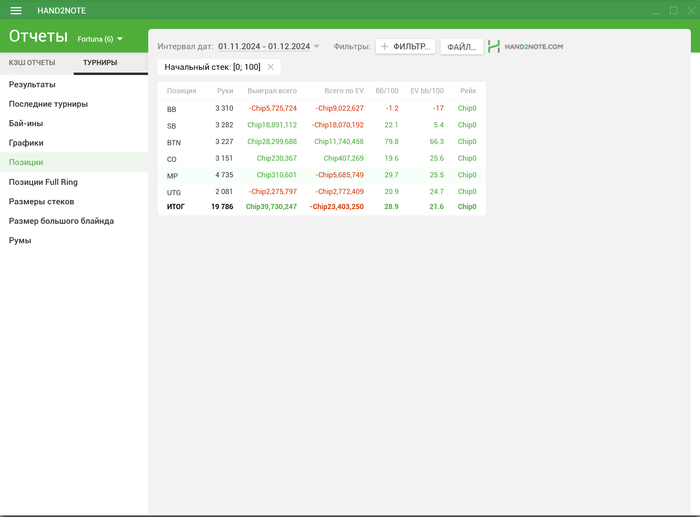The height and width of the screenshot is (517, 700).
Task: Click total hands 19 786
Action: click(x=222, y=207)
